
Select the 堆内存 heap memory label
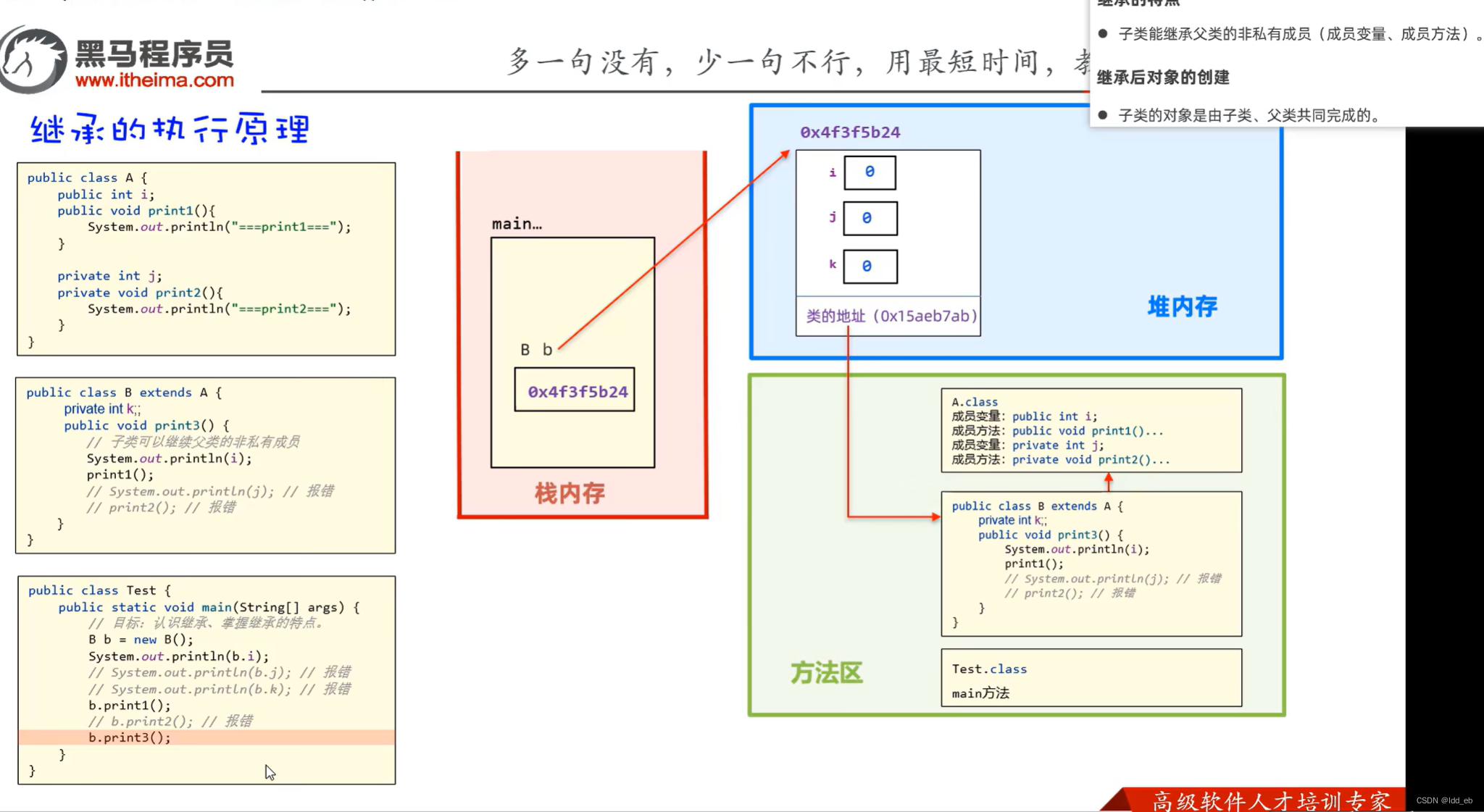pyautogui.click(x=1181, y=306)
